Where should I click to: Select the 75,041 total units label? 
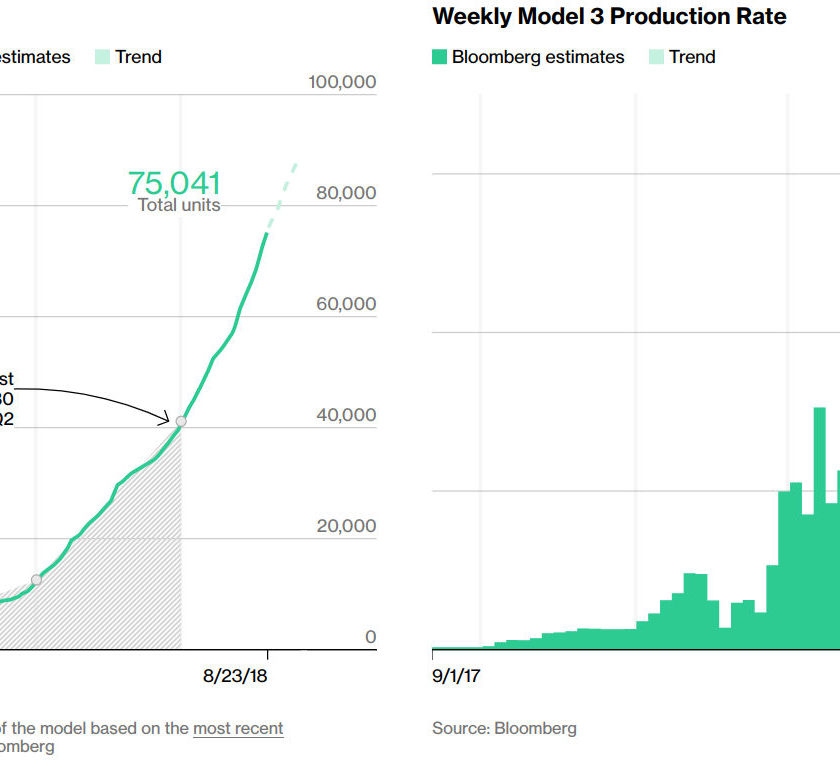pos(175,192)
